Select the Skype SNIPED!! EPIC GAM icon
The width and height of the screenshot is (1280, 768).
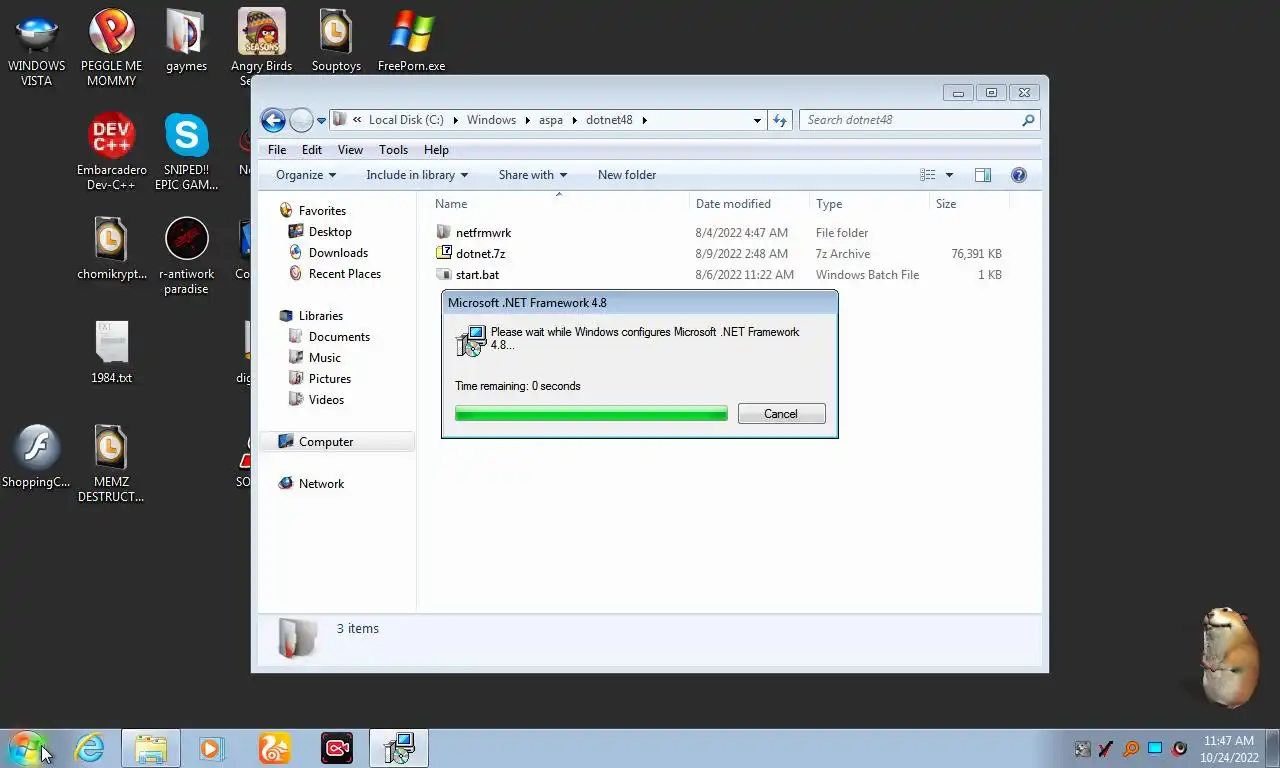[x=186, y=152]
